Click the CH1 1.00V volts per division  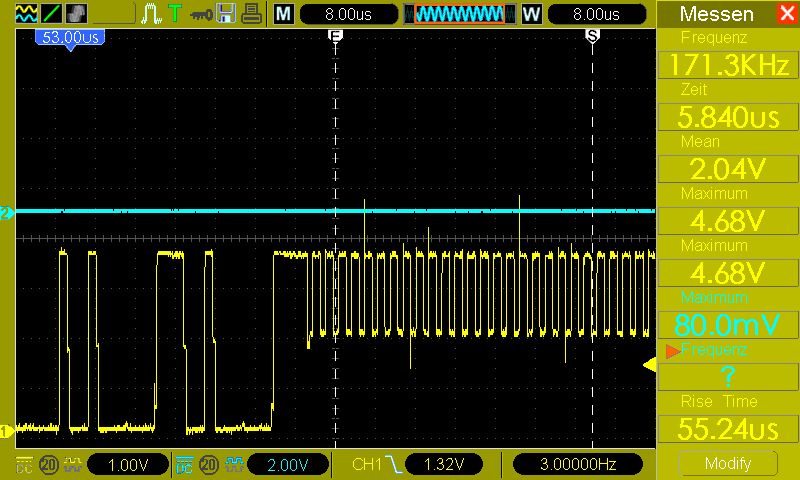pos(128,465)
